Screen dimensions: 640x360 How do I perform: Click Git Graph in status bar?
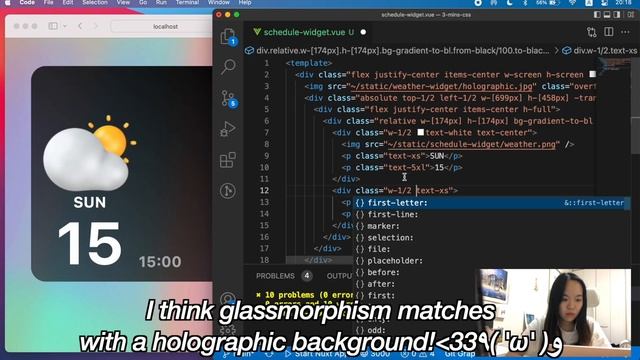(460, 354)
